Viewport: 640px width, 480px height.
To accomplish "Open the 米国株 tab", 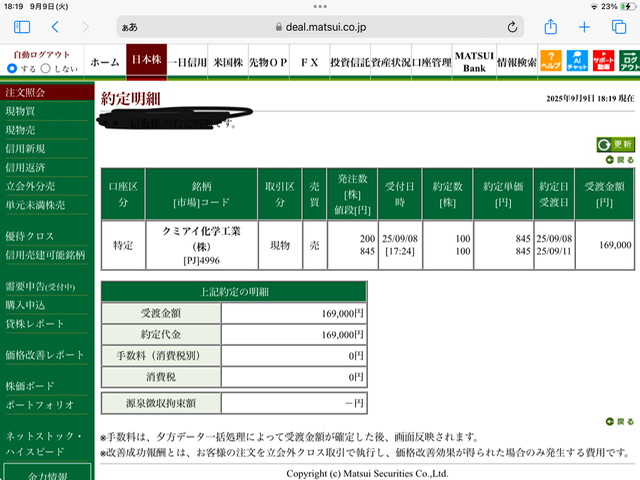I will tap(228, 62).
